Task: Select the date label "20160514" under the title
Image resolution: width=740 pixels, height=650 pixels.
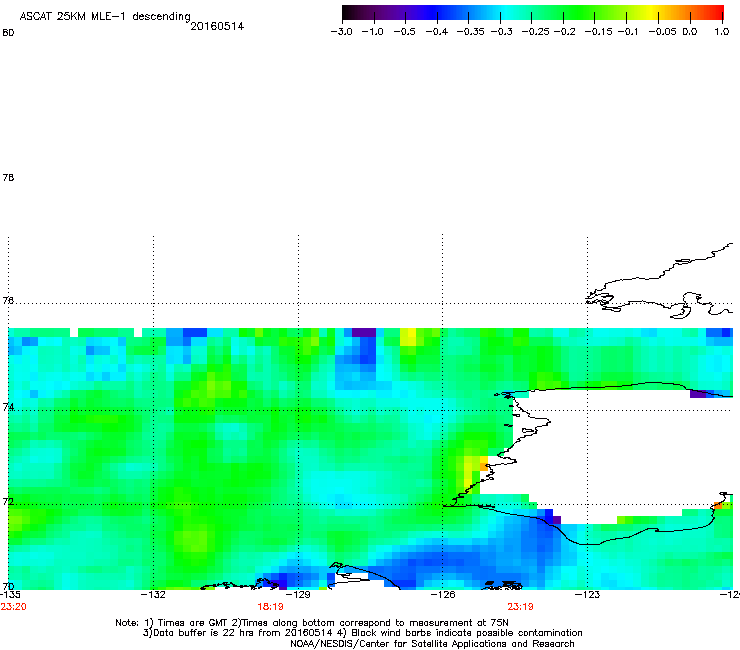Action: tap(217, 26)
